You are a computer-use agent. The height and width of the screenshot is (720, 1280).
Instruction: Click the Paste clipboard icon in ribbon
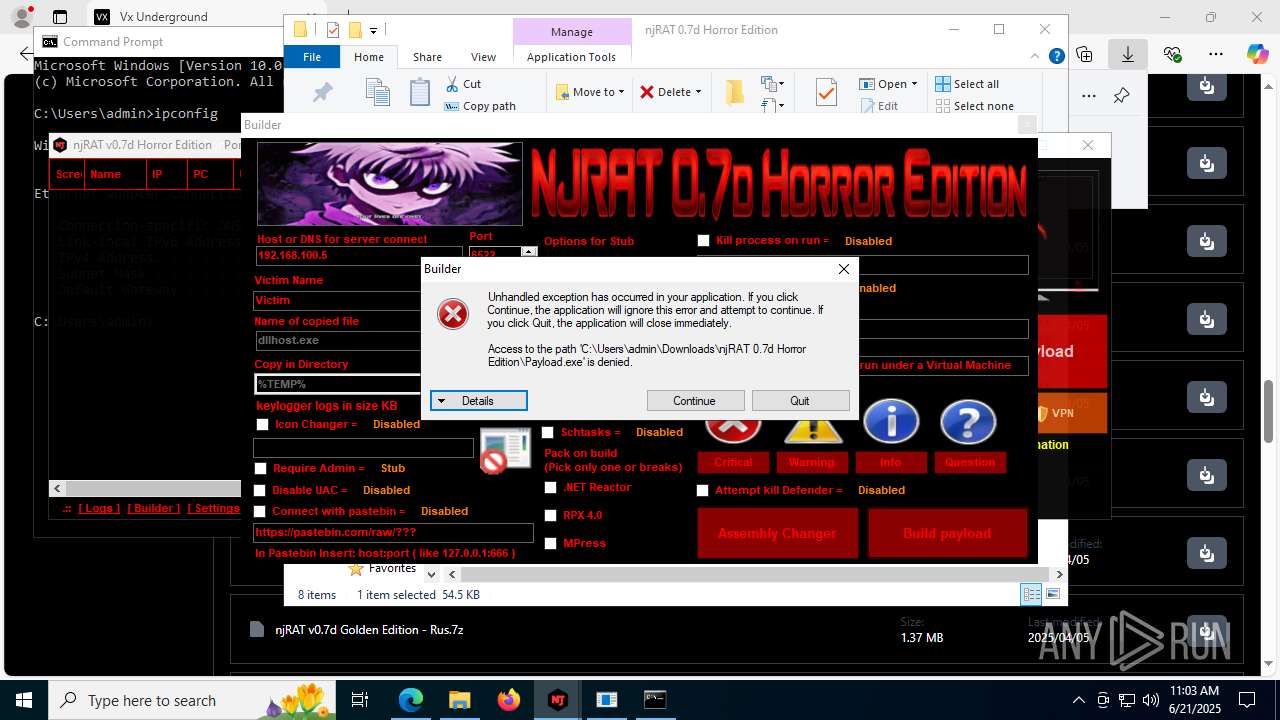[420, 93]
